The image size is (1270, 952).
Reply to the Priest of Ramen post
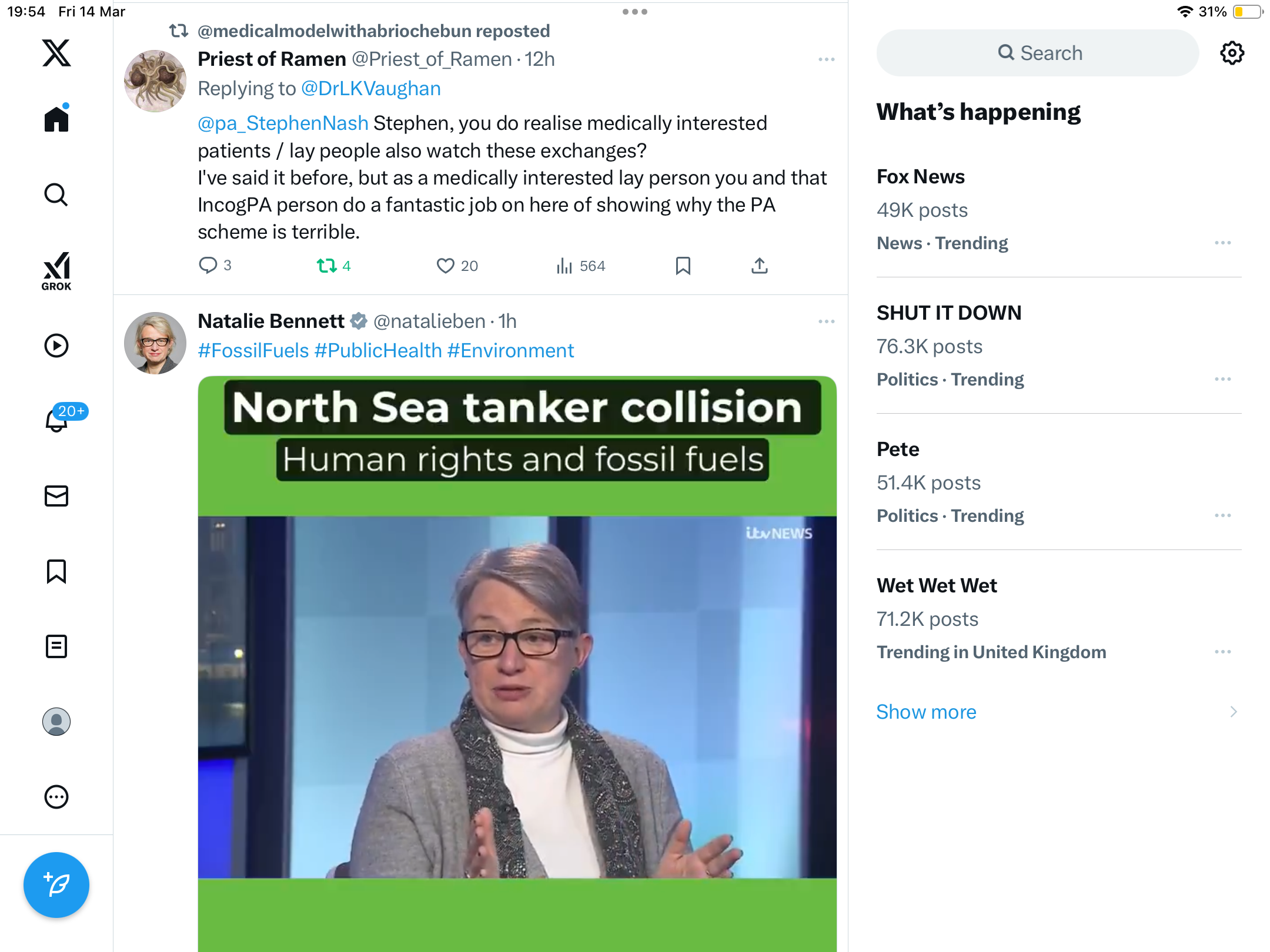(x=215, y=266)
